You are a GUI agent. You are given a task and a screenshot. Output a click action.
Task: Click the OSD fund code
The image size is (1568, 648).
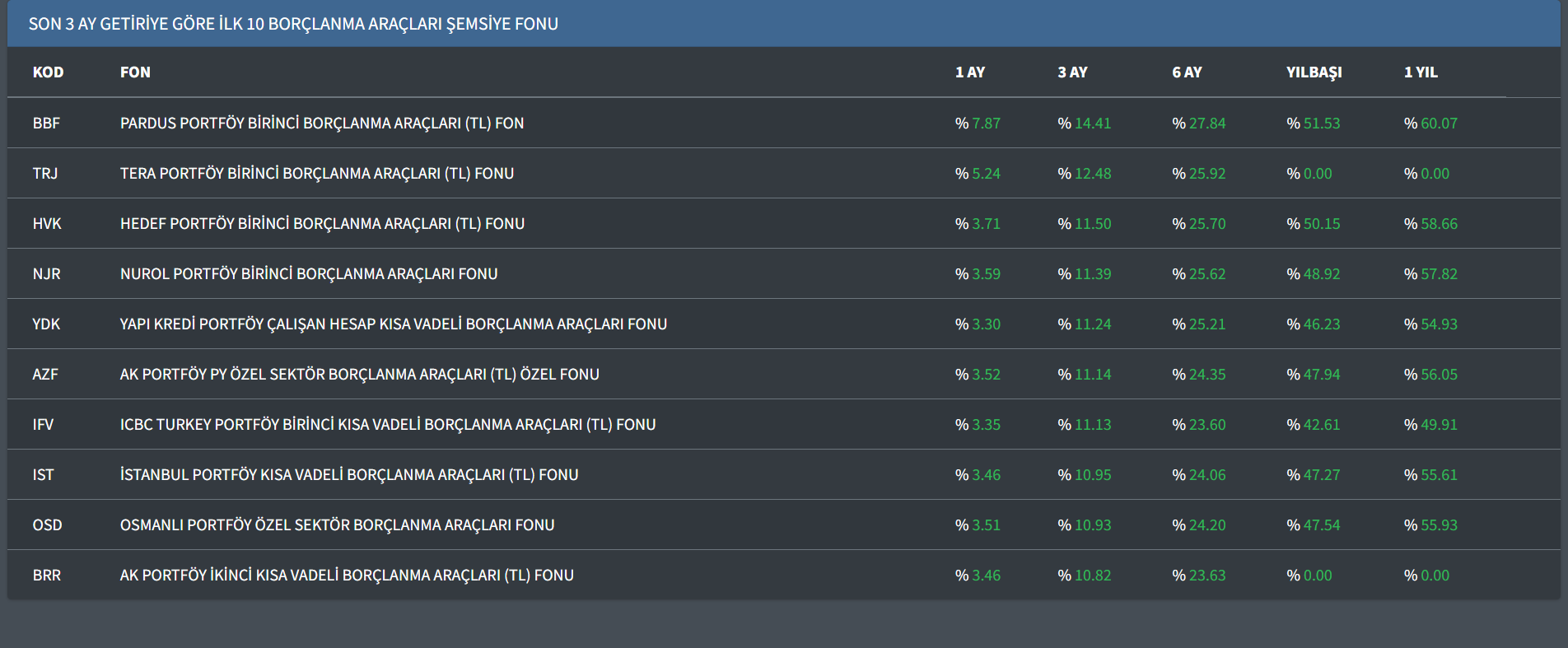pyautogui.click(x=47, y=525)
